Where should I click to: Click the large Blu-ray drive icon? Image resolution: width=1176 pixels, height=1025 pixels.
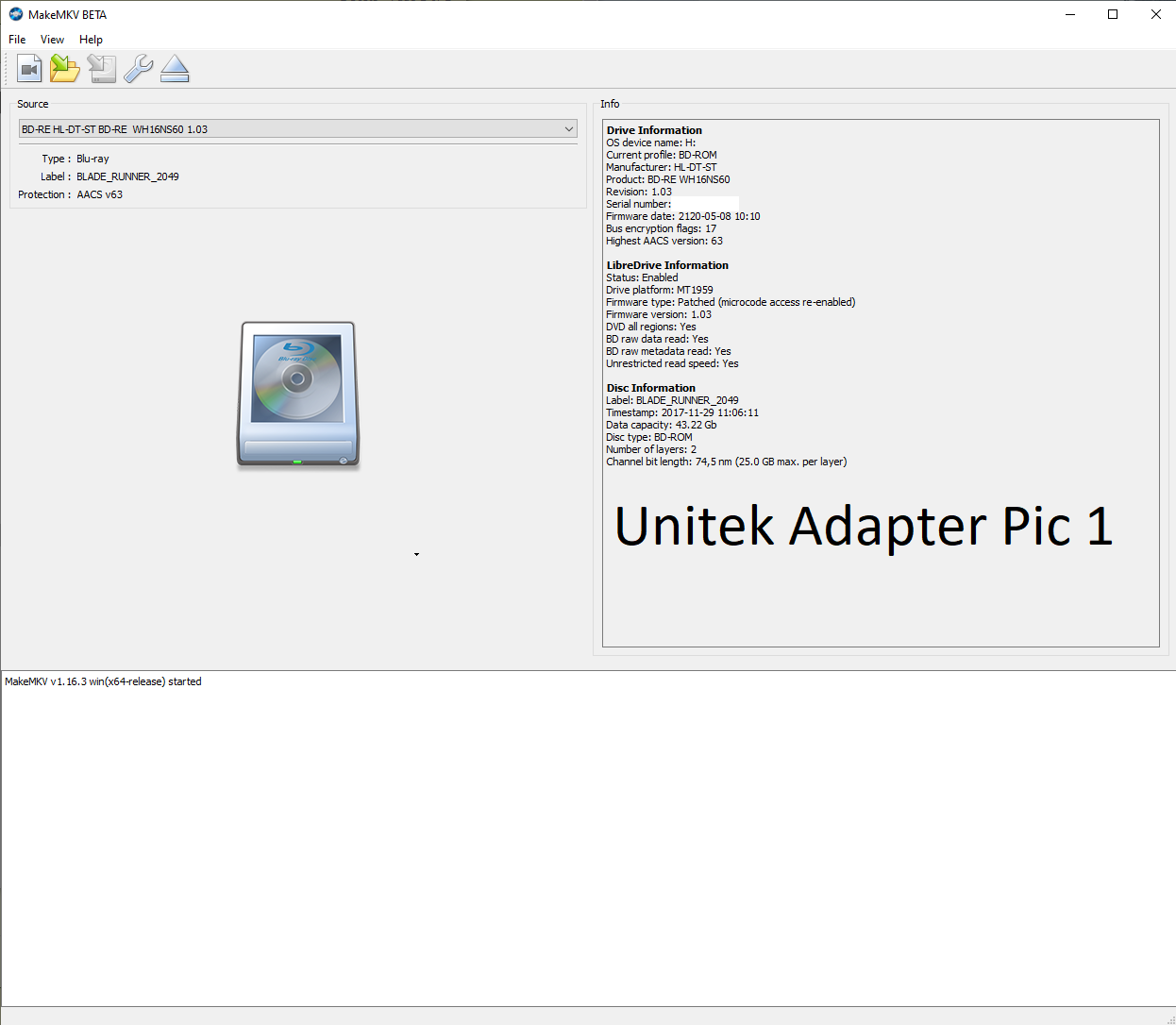[298, 395]
